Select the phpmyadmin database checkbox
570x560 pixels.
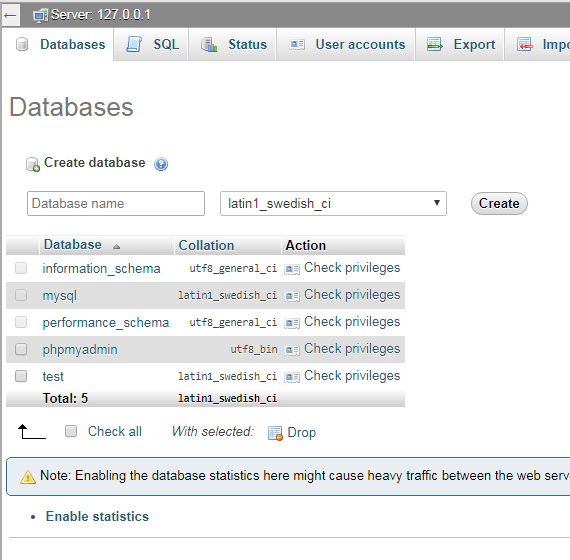[21, 349]
